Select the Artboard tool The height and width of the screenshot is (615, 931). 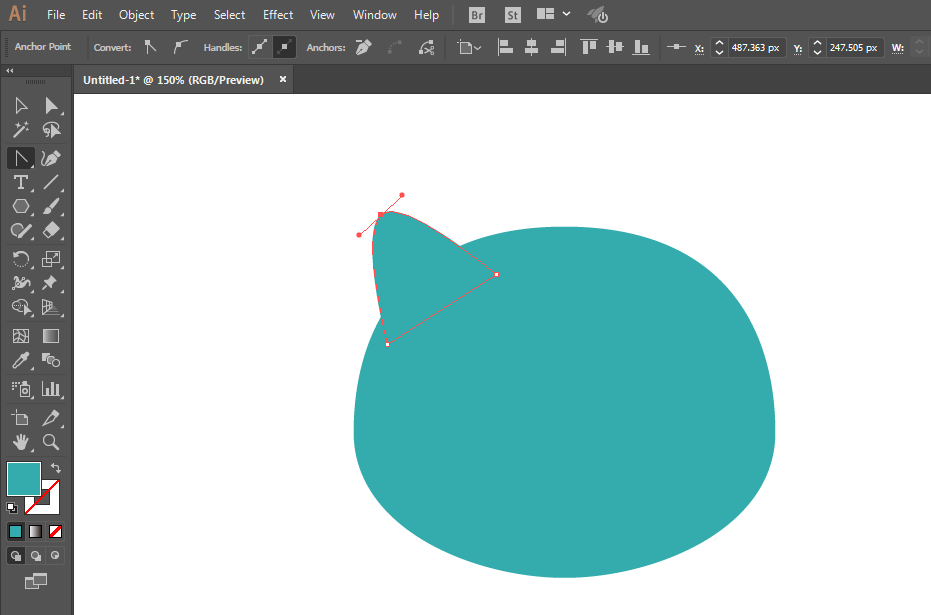(x=21, y=418)
